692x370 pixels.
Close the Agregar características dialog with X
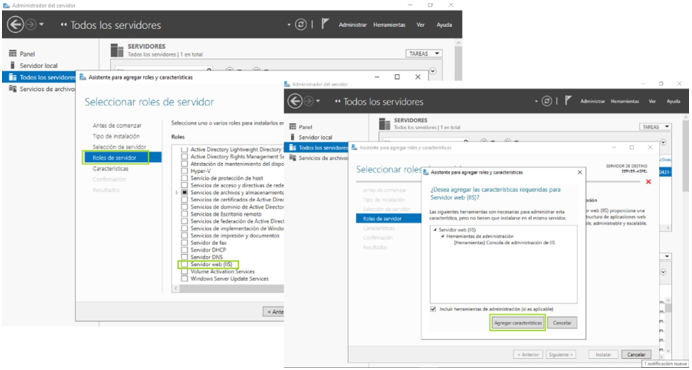click(x=579, y=172)
